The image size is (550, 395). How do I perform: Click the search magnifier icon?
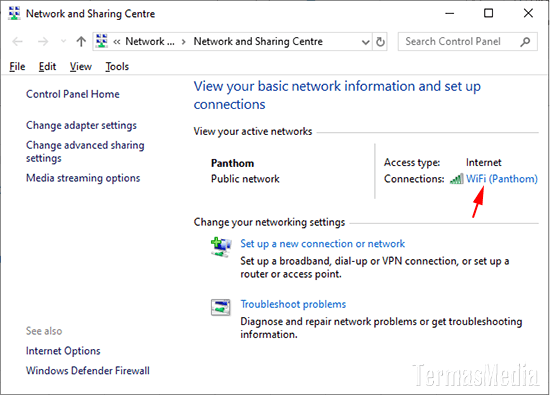pos(525,42)
